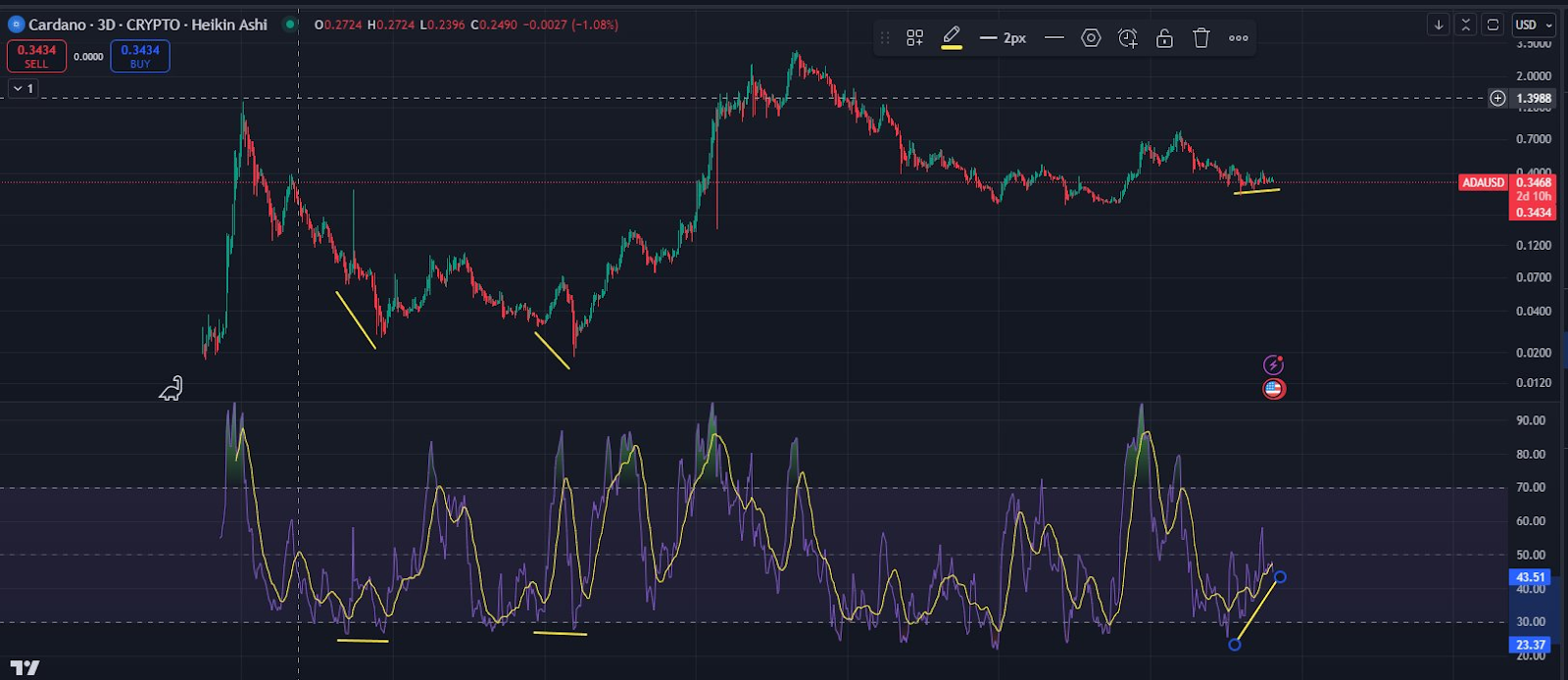Click the collapse pane arrows icon
This screenshot has height=680, width=1568.
1466,24
